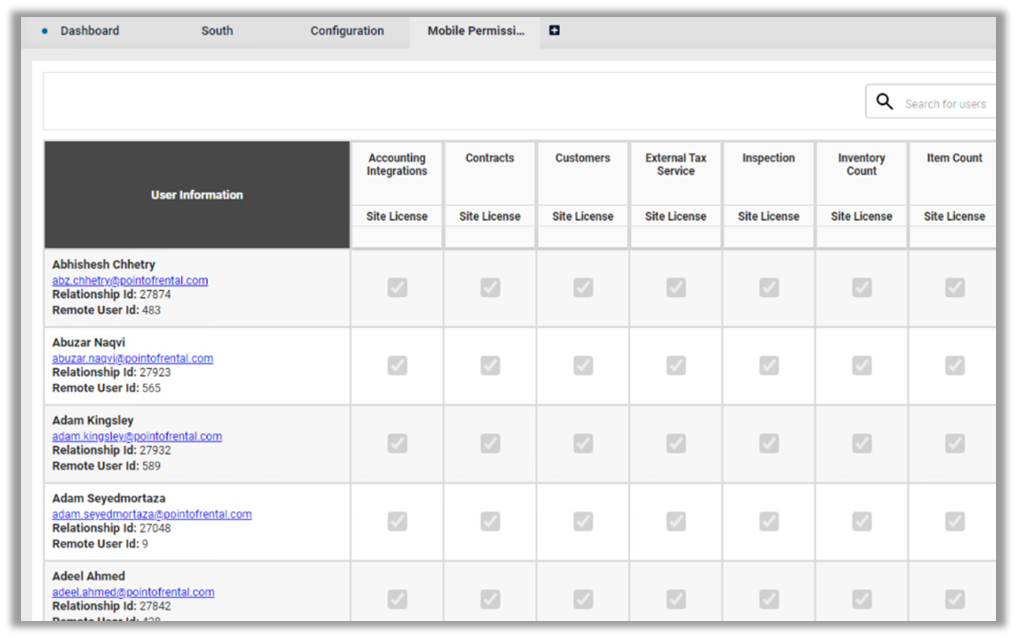1017x638 pixels.
Task: Toggle Adam Seyedmortaza's Inspection checkbox
Action: click(769, 521)
